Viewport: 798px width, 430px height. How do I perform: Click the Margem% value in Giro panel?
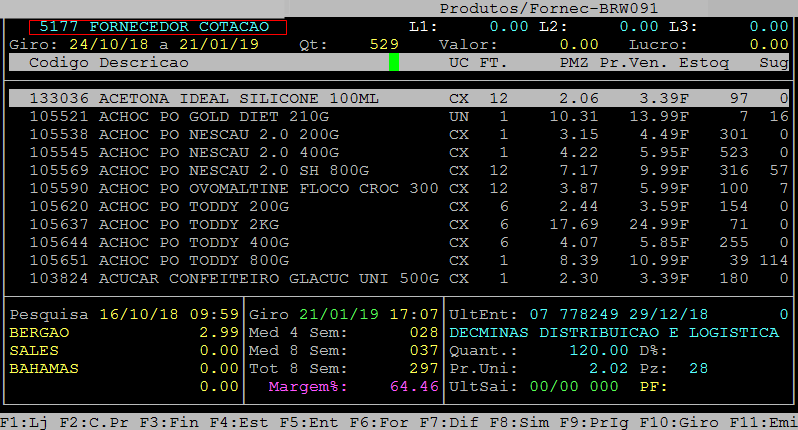coord(416,385)
